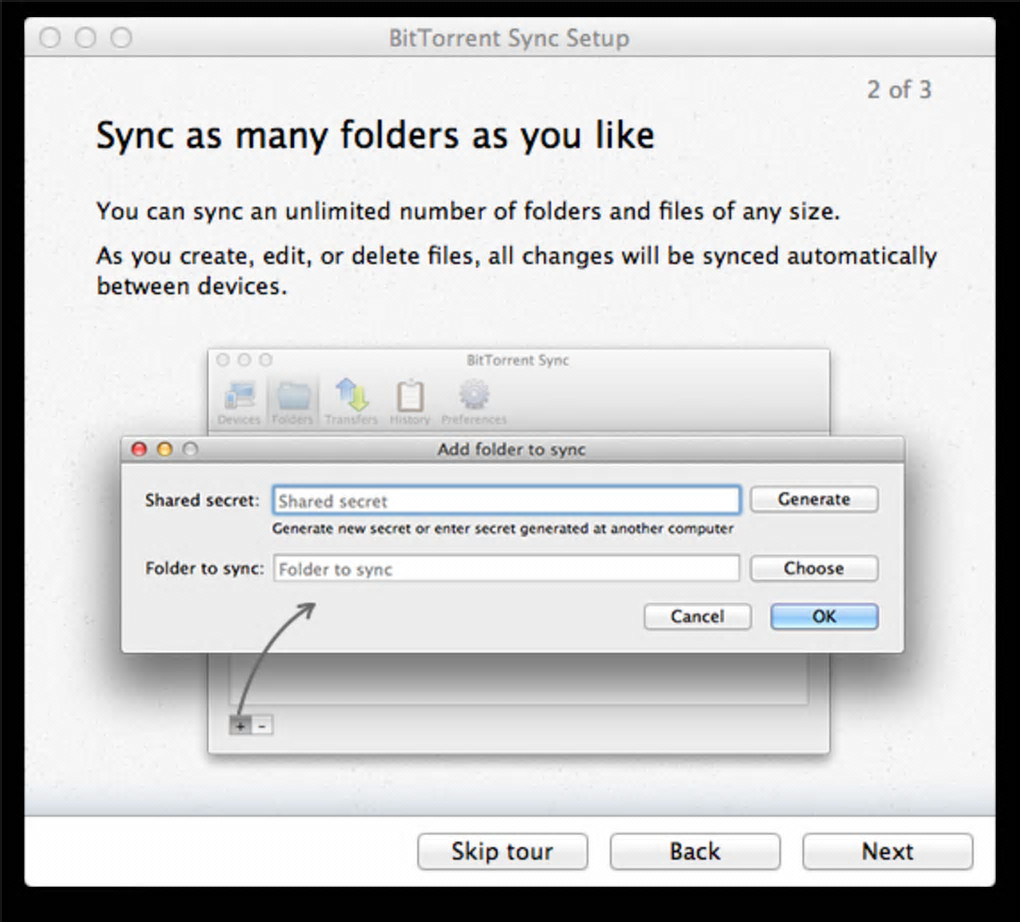Image resolution: width=1020 pixels, height=922 pixels.
Task: Click the Shared secret input field
Action: tap(506, 500)
